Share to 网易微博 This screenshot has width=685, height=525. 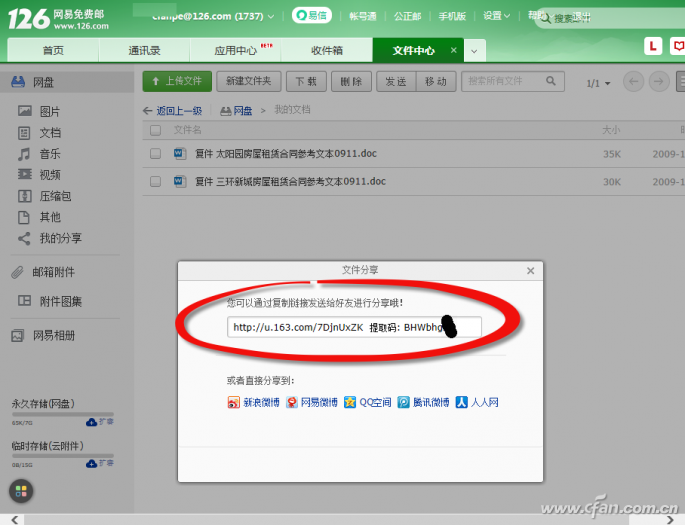click(x=311, y=402)
